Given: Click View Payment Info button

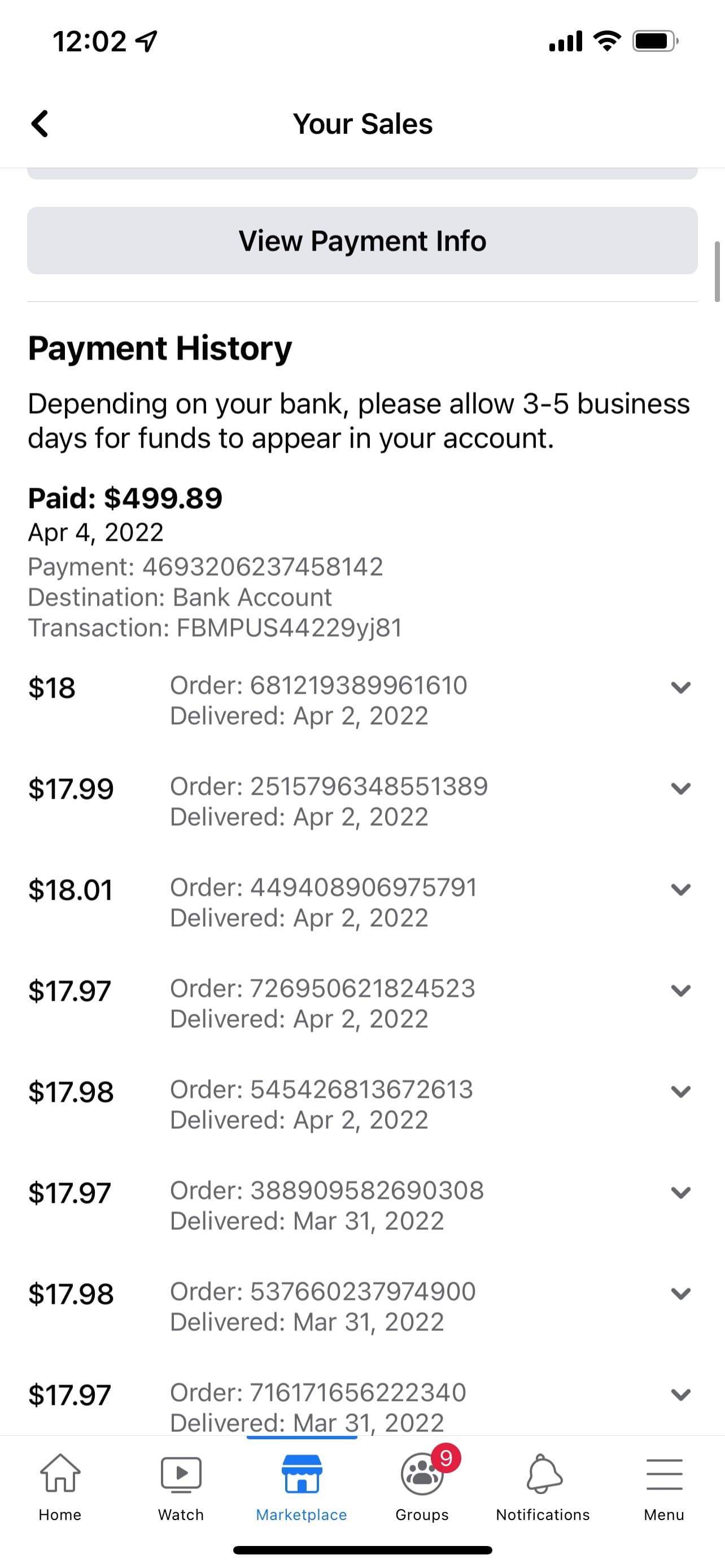Looking at the screenshot, I should [362, 240].
